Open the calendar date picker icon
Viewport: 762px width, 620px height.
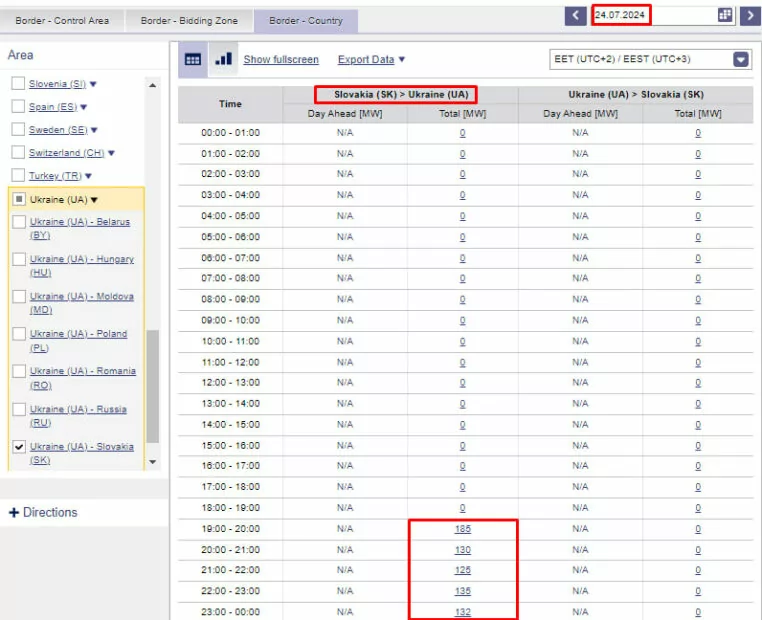pyautogui.click(x=725, y=15)
